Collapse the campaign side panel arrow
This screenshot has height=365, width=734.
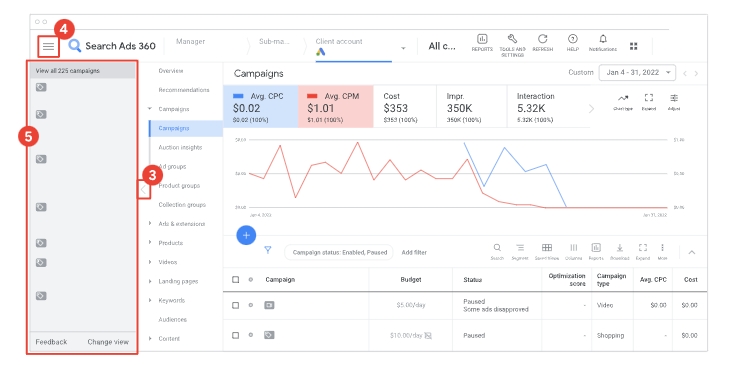coord(144,190)
